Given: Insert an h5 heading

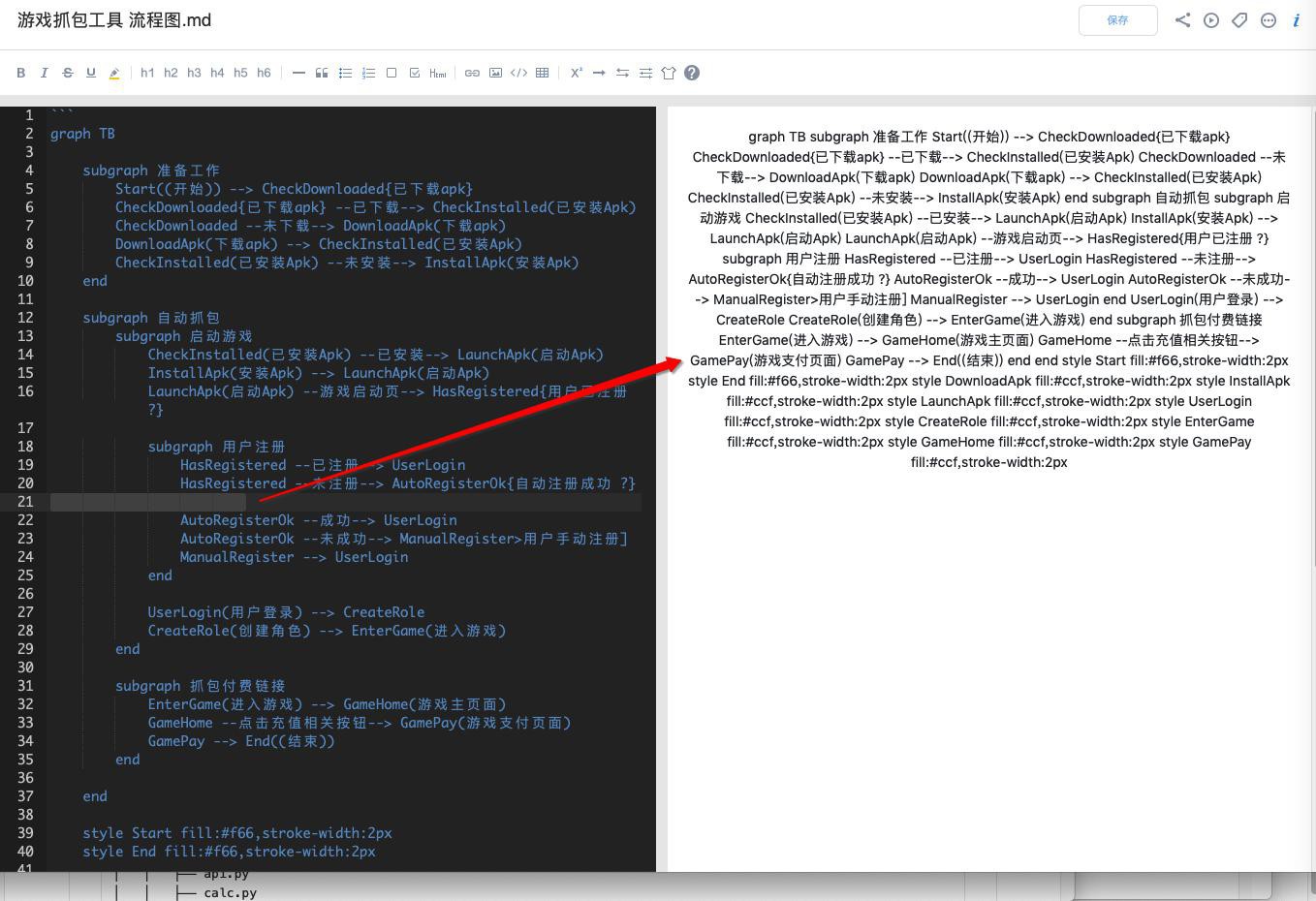Looking at the screenshot, I should [x=240, y=73].
